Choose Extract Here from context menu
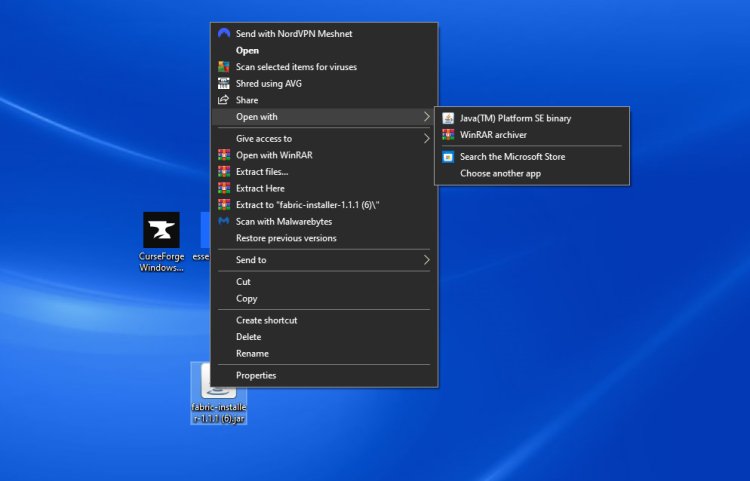Image resolution: width=750 pixels, height=481 pixels. (260, 188)
